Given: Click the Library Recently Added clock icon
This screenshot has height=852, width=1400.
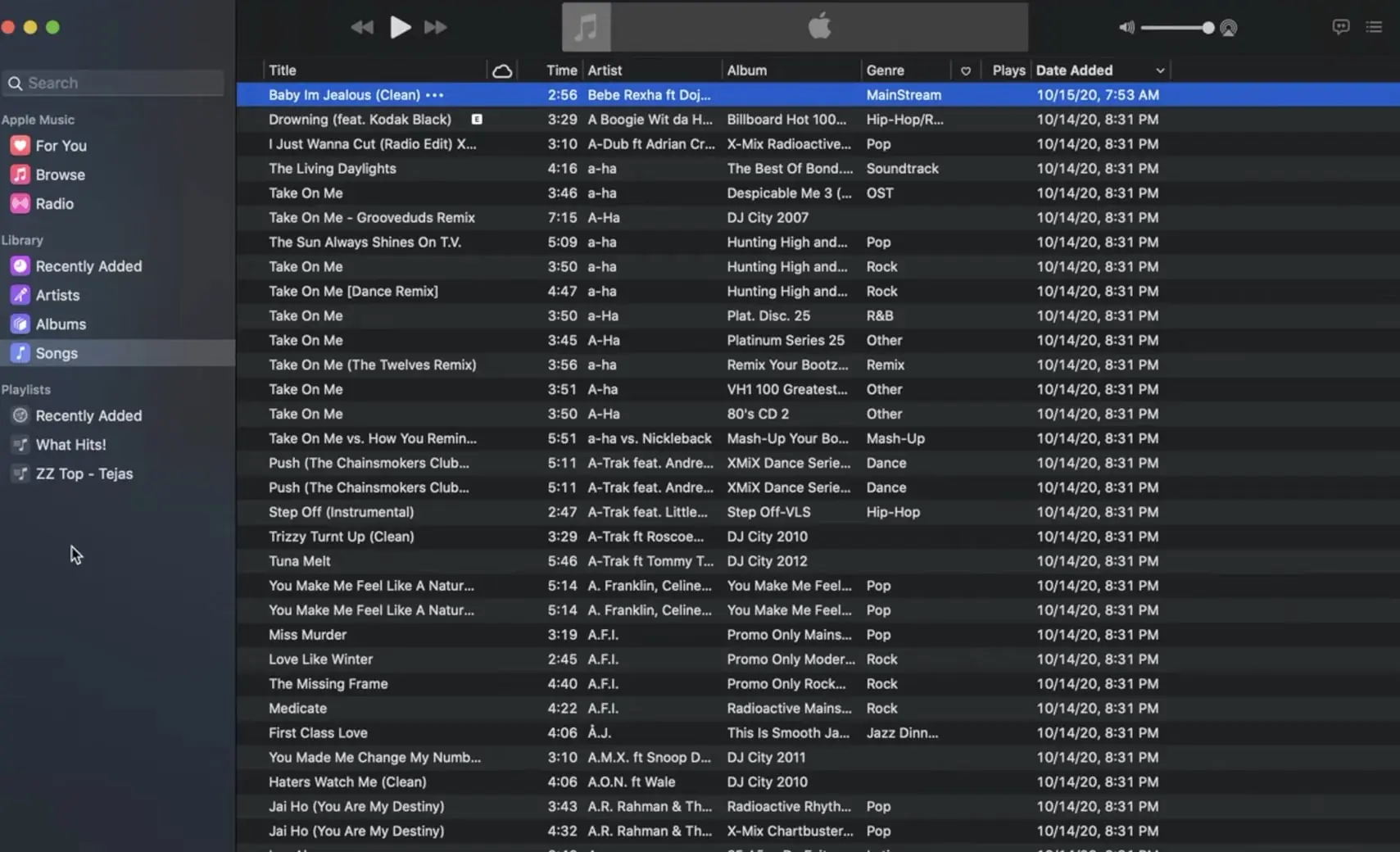Looking at the screenshot, I should click(x=20, y=266).
